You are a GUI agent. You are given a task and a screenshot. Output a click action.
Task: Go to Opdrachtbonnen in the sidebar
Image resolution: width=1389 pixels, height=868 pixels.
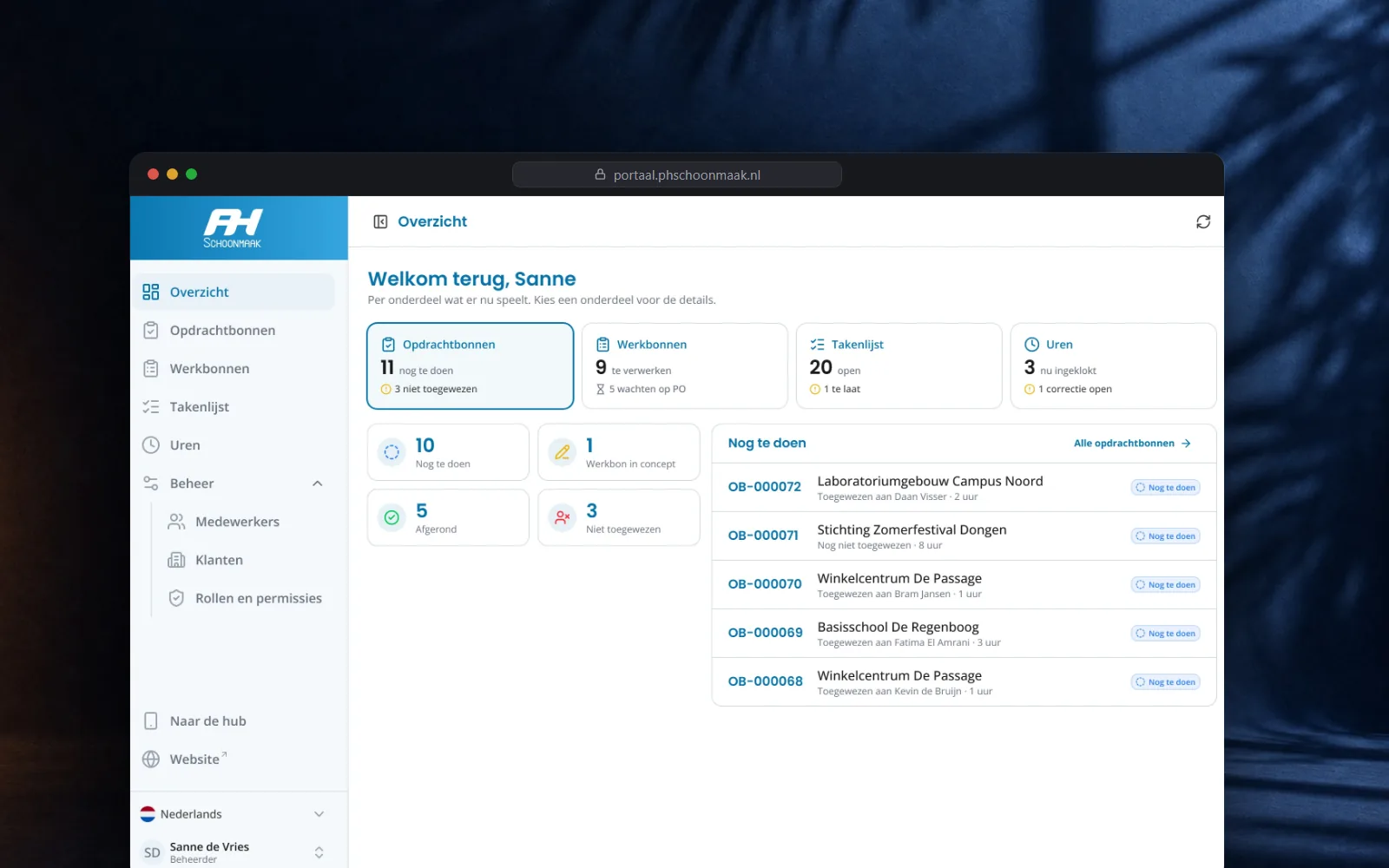233,330
